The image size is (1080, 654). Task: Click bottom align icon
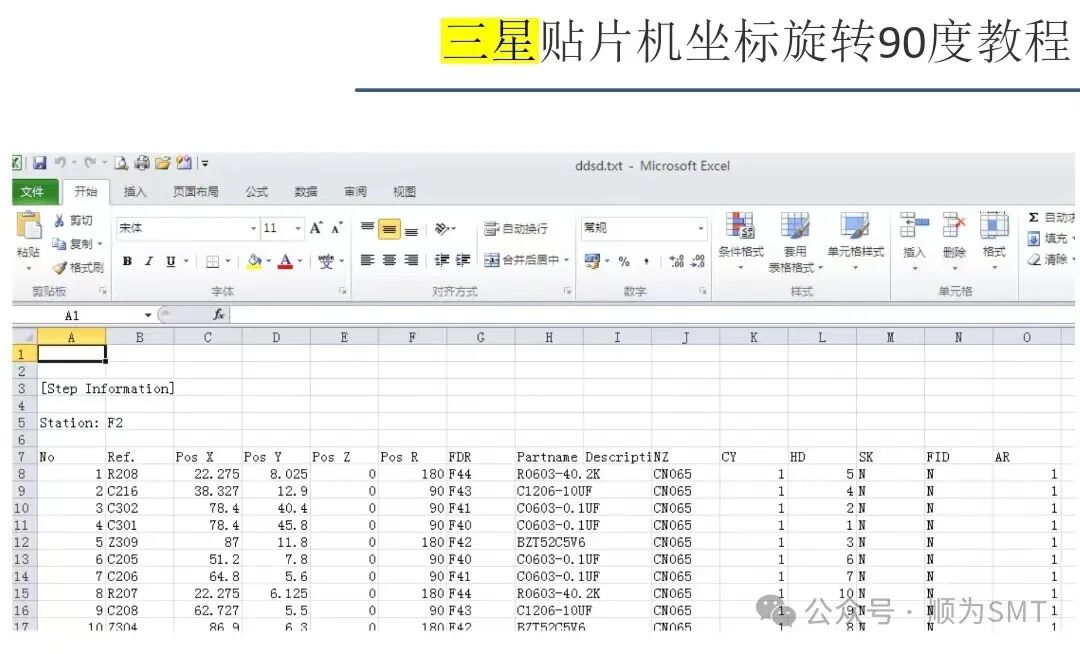411,230
